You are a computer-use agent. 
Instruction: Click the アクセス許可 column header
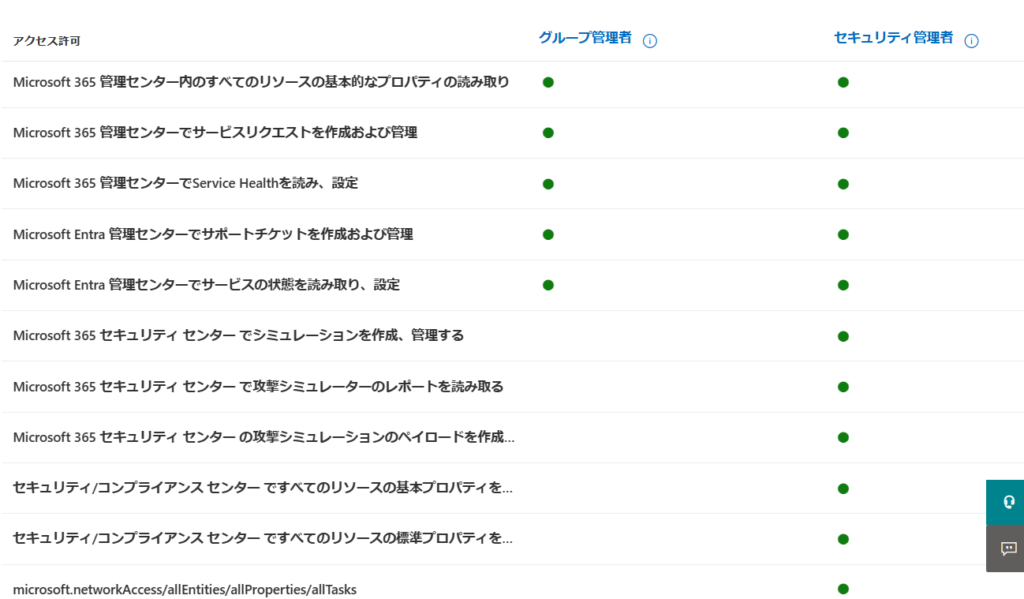click(x=46, y=41)
